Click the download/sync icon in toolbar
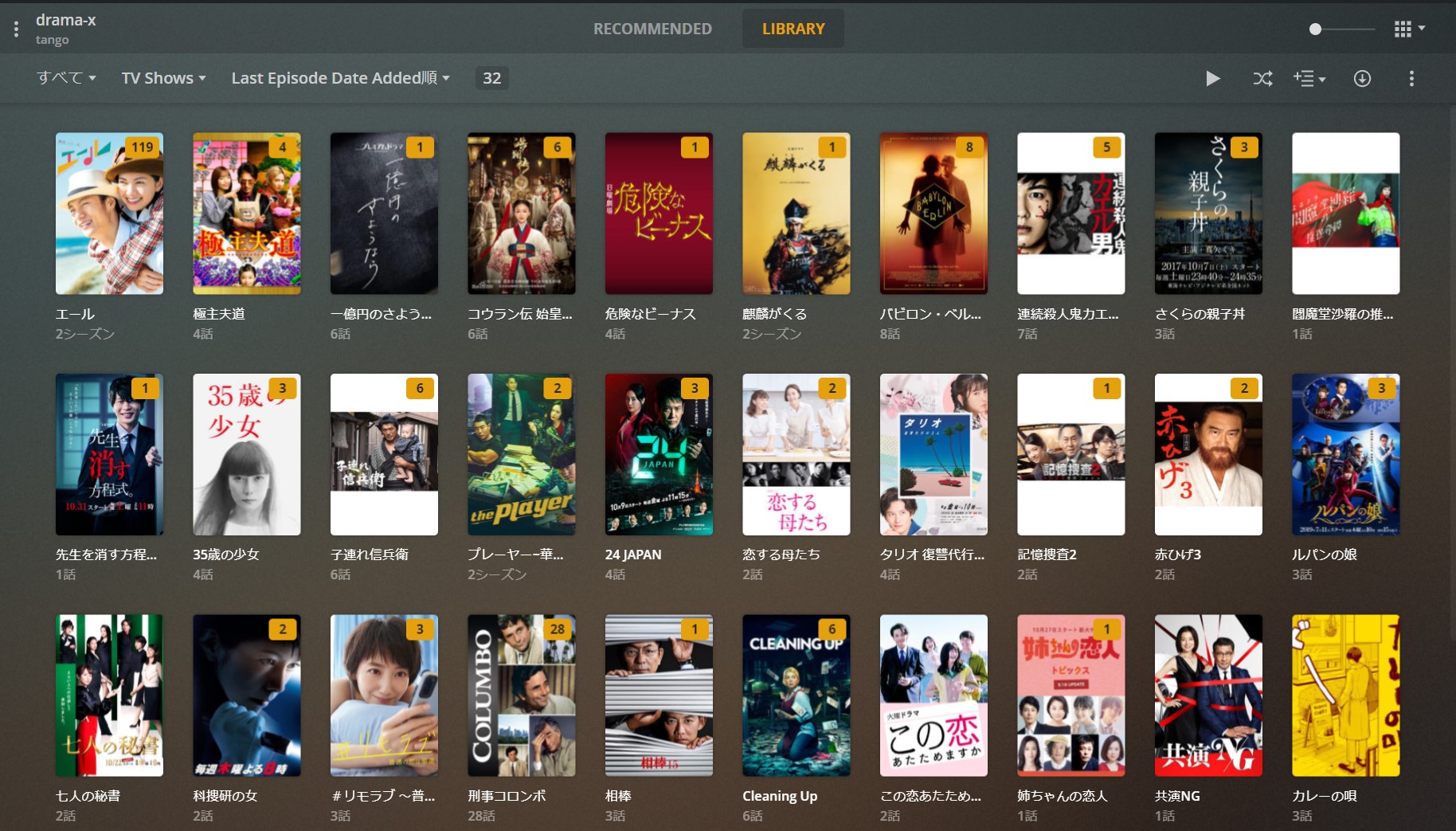The width and height of the screenshot is (1456, 831). [1362, 78]
